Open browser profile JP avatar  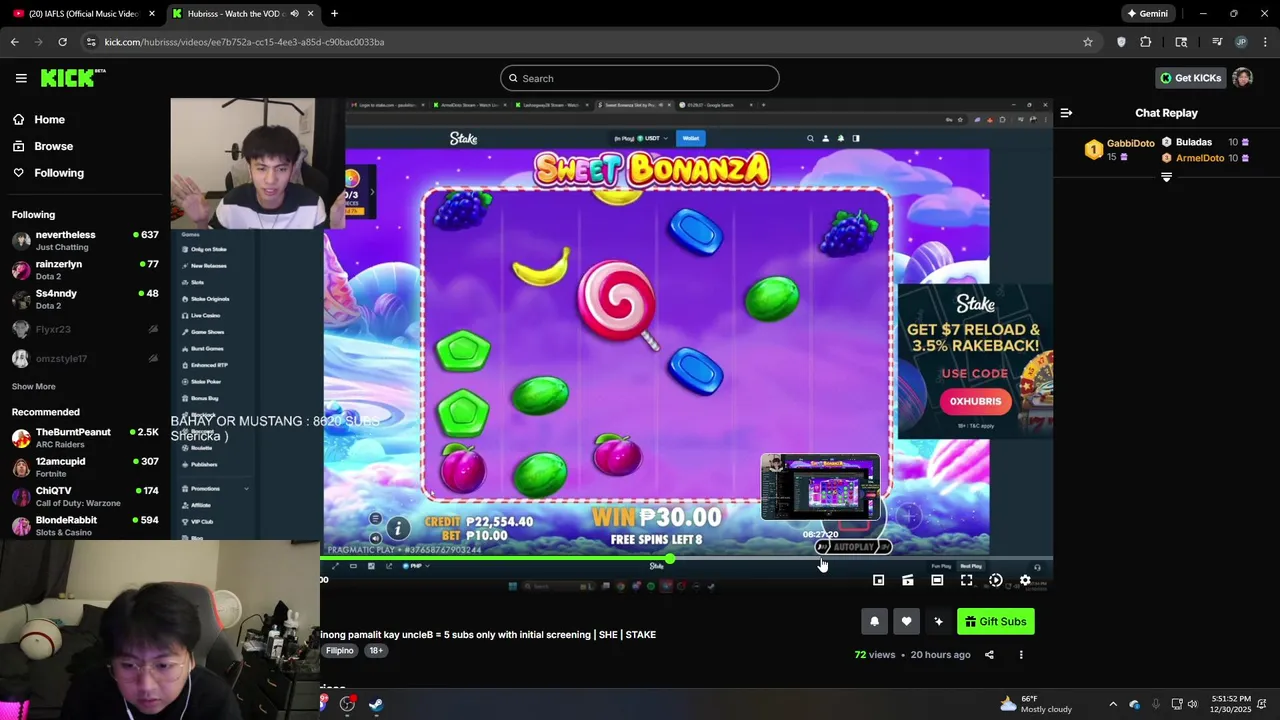tap(1241, 42)
